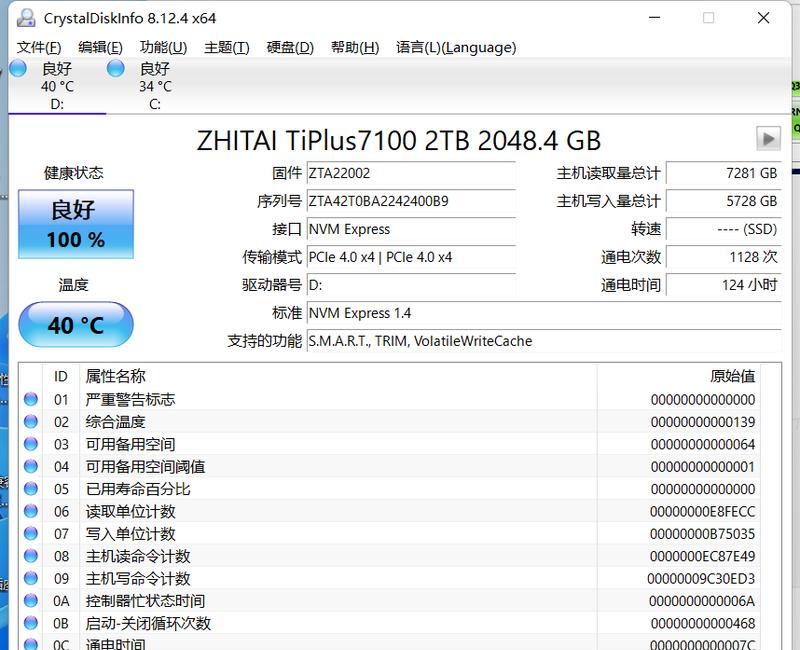Click the status orb for ID 0B row
Image resolution: width=800 pixels, height=650 pixels.
31,623
